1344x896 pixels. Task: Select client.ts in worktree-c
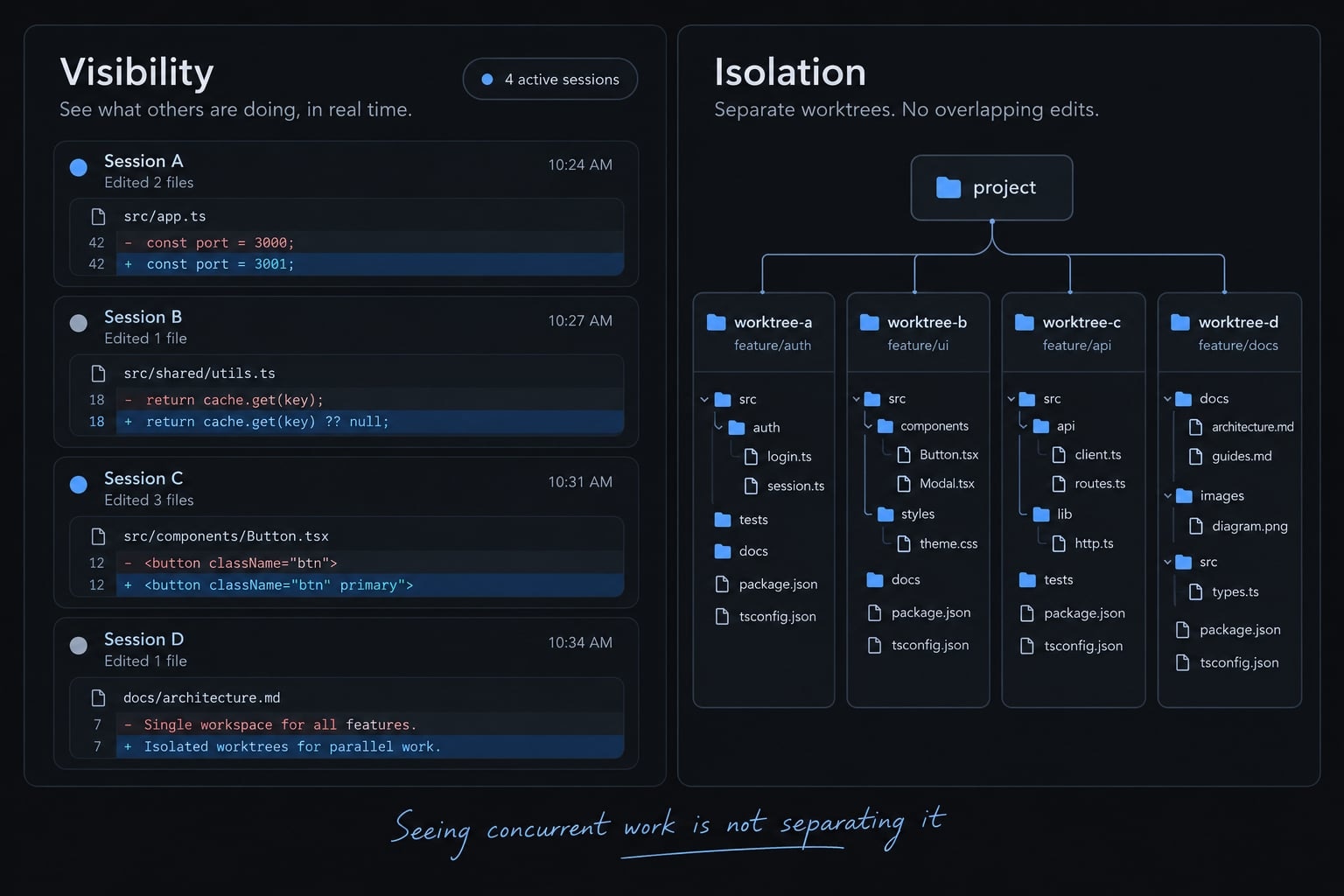(1087, 455)
